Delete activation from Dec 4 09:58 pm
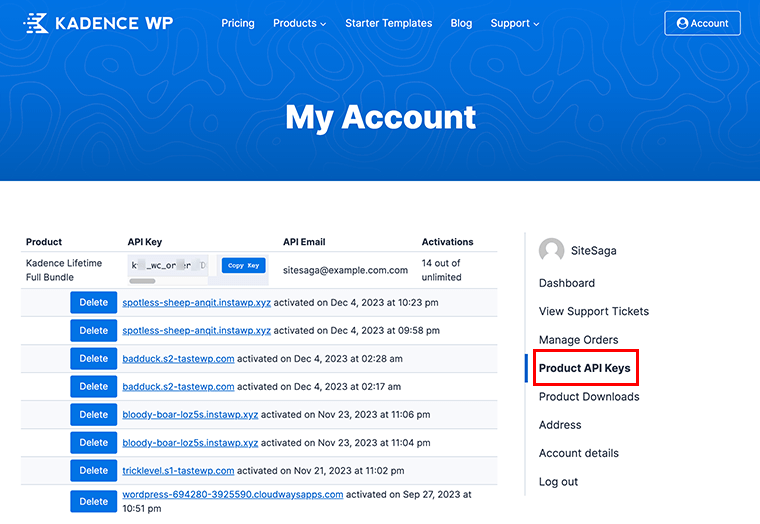 [94, 331]
